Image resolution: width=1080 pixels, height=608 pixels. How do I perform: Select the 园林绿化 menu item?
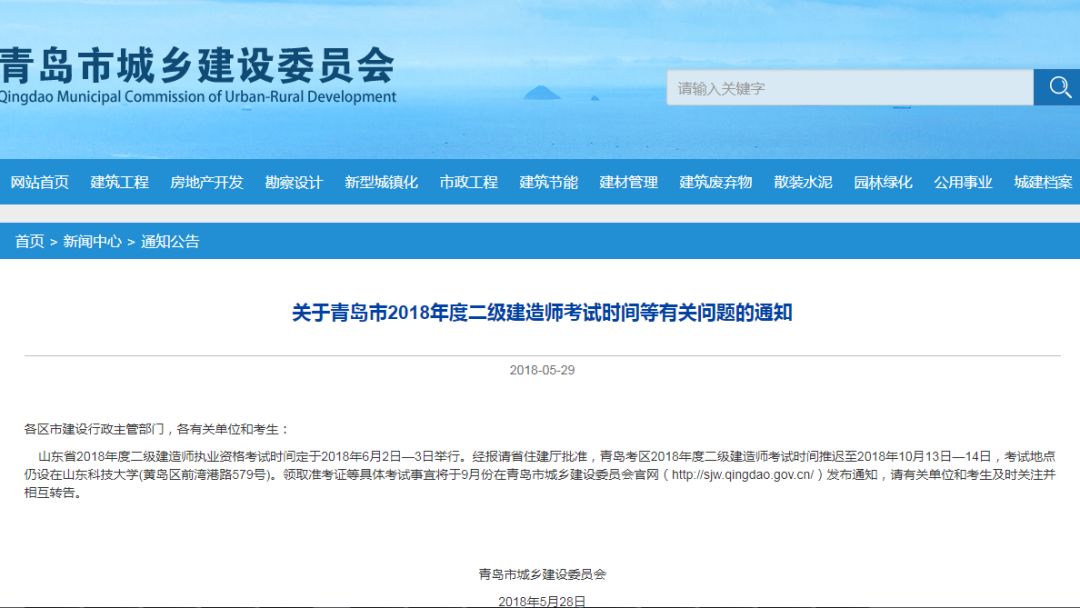(882, 182)
